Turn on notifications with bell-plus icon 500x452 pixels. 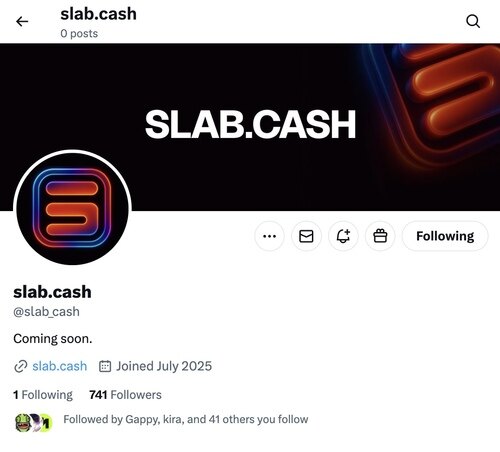click(343, 236)
